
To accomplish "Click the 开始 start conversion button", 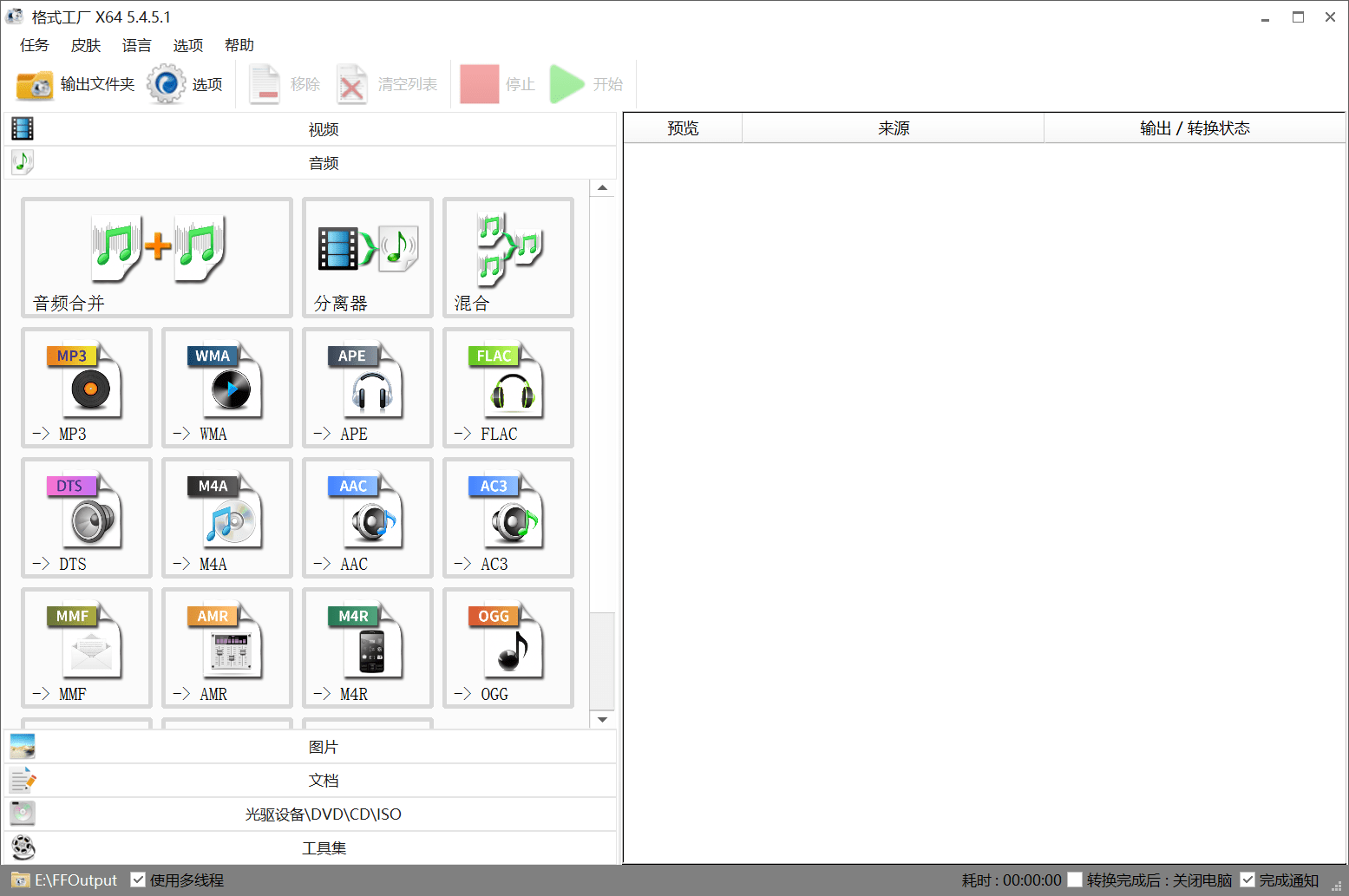I will pos(588,83).
